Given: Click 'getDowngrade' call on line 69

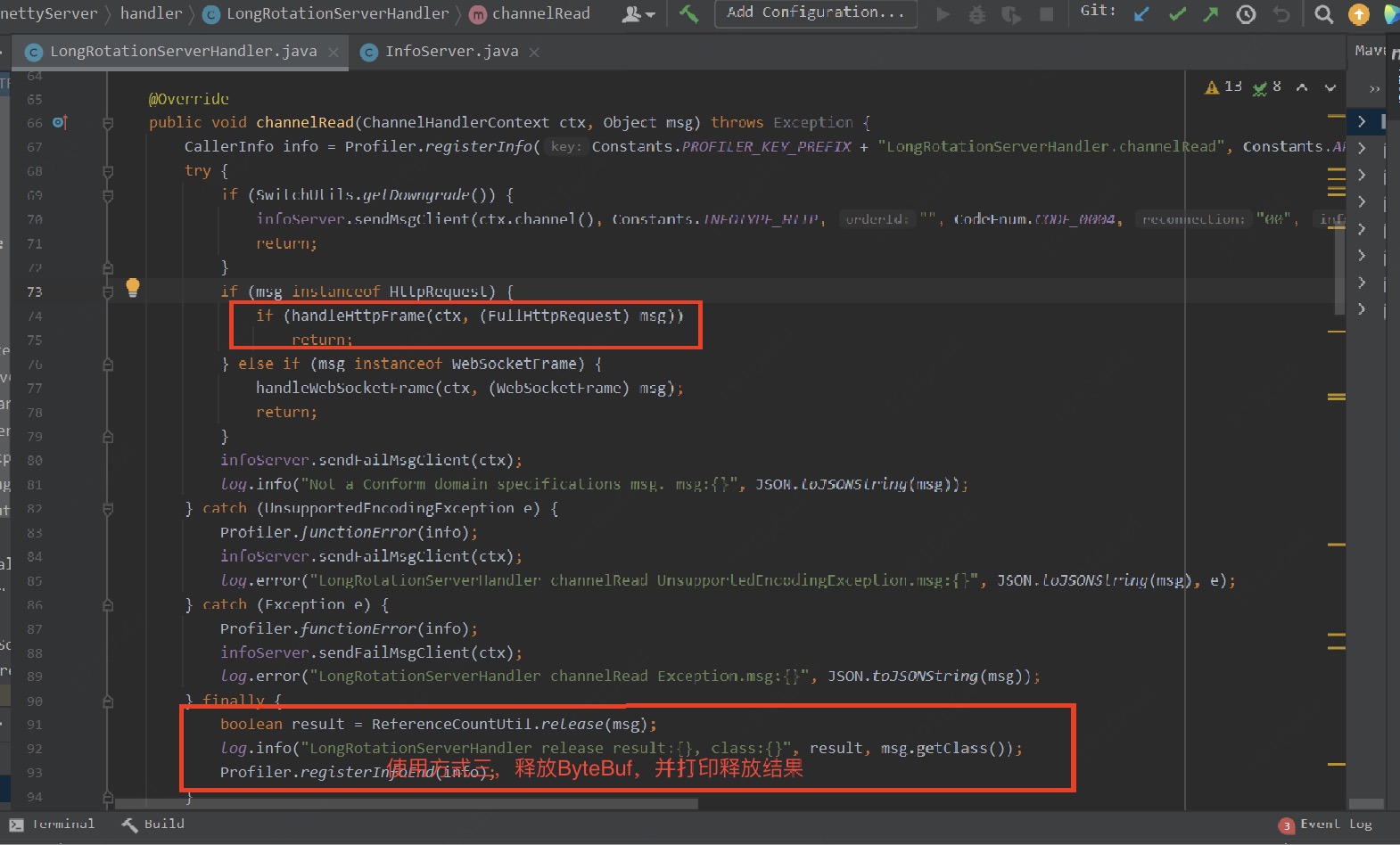Looking at the screenshot, I should 416,194.
